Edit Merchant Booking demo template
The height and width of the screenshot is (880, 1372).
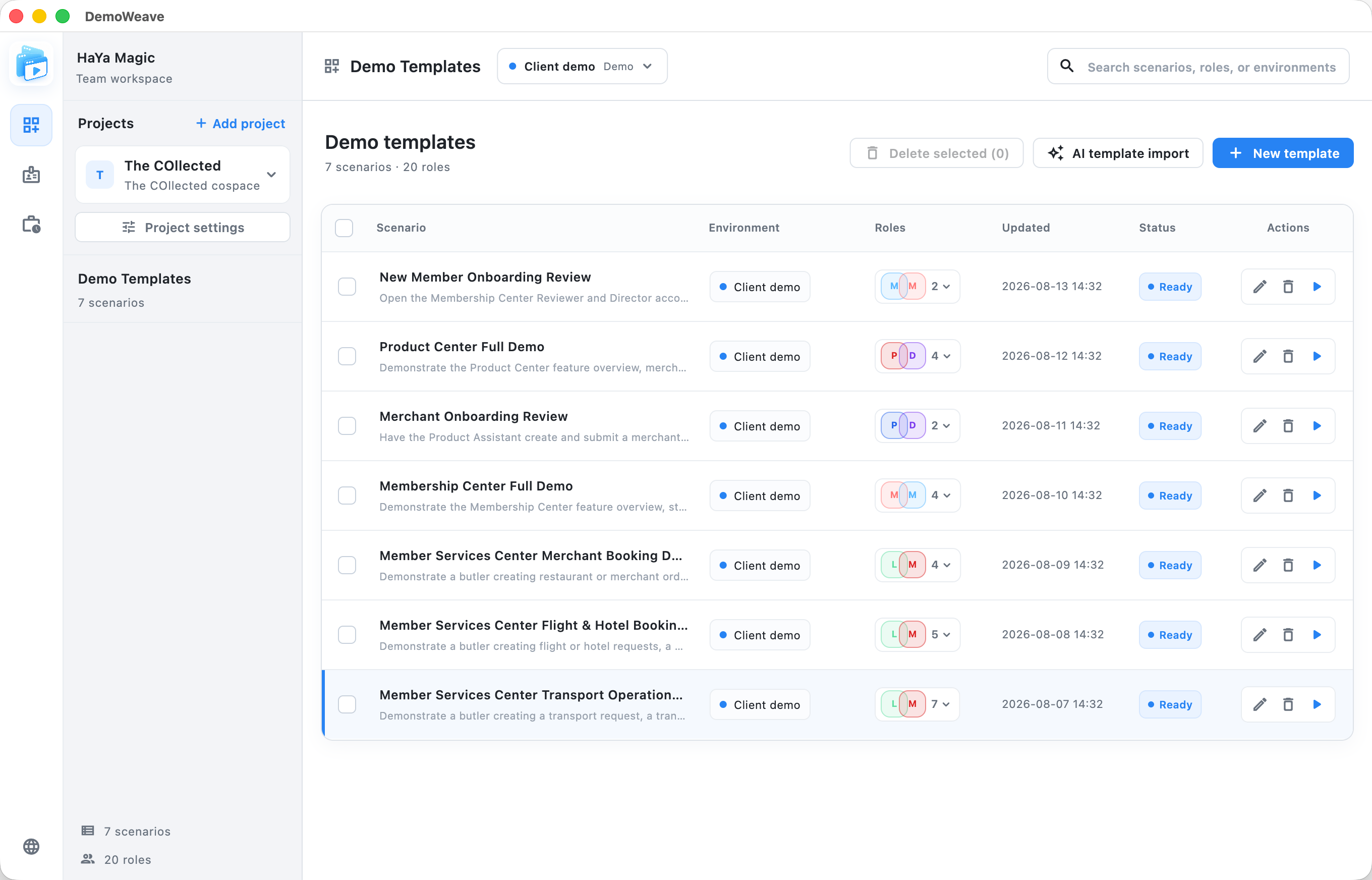[x=1260, y=566]
